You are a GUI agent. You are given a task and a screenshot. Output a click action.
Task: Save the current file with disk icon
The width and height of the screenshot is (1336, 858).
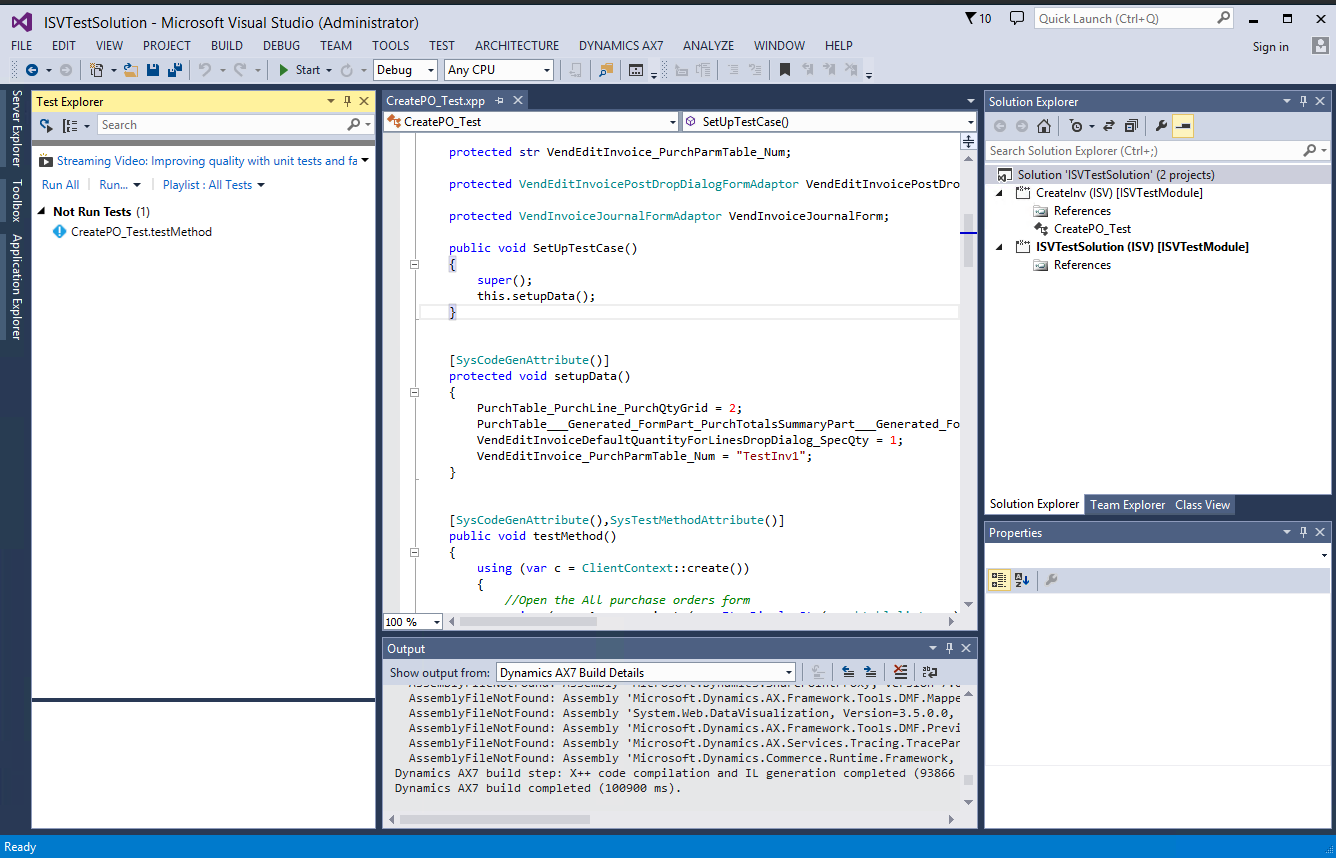click(x=153, y=70)
